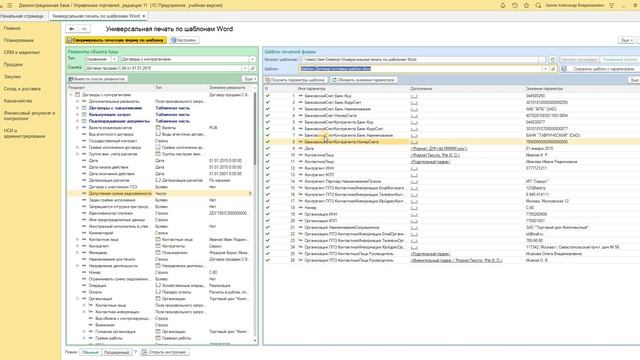Expand the Контрагент tree node
Image resolution: width=640 pixels, height=360 pixels.
click(78, 246)
